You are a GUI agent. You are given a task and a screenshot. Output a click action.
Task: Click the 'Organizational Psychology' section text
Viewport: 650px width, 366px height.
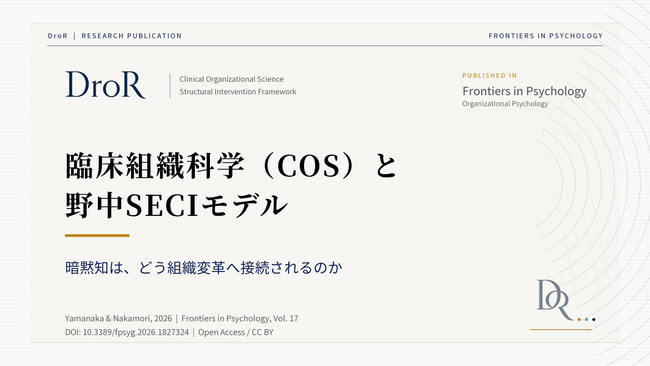pos(505,104)
